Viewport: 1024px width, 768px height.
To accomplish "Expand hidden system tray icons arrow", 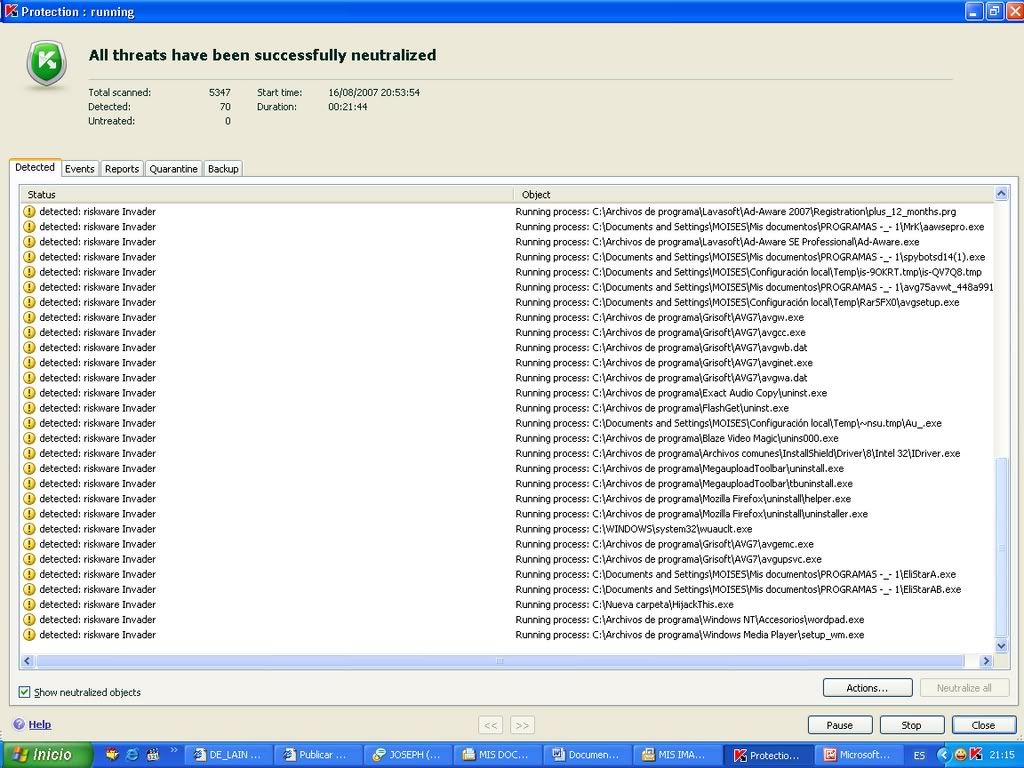I will coord(942,755).
